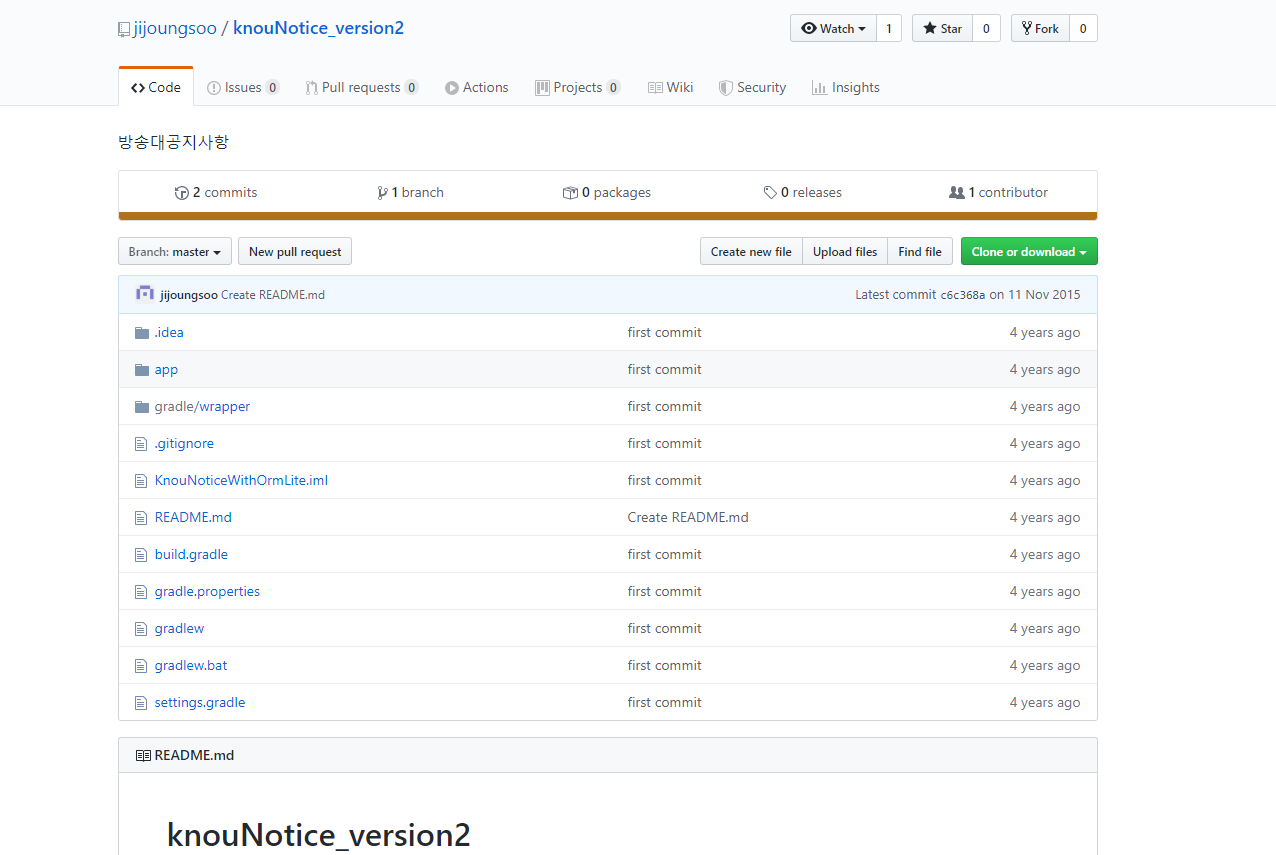View the 1 contributor page
Screen dimensions: 1276x855
(x=998, y=193)
